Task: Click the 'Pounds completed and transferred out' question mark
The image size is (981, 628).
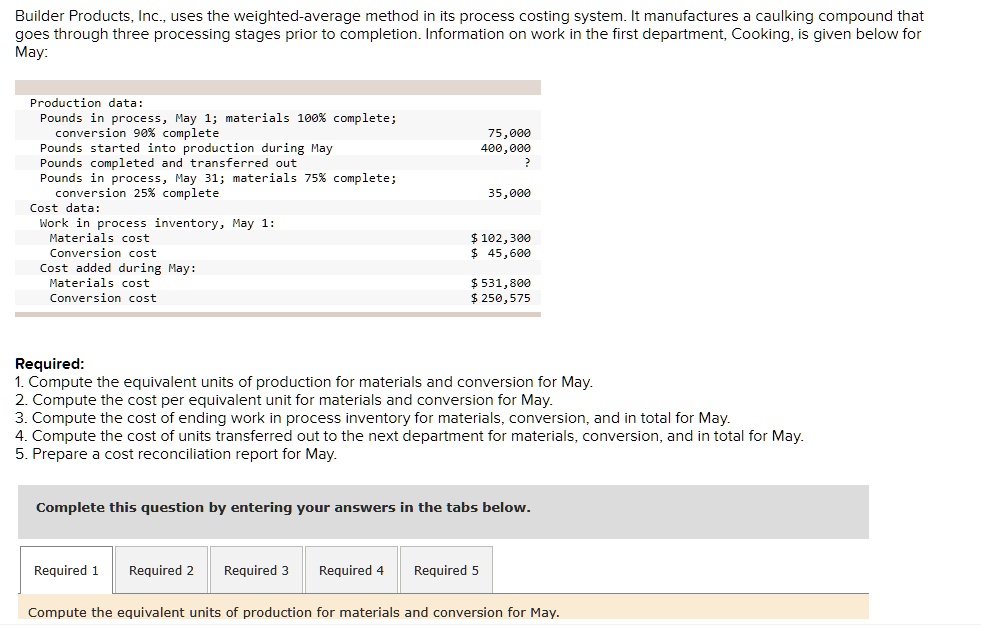Action: (x=527, y=163)
